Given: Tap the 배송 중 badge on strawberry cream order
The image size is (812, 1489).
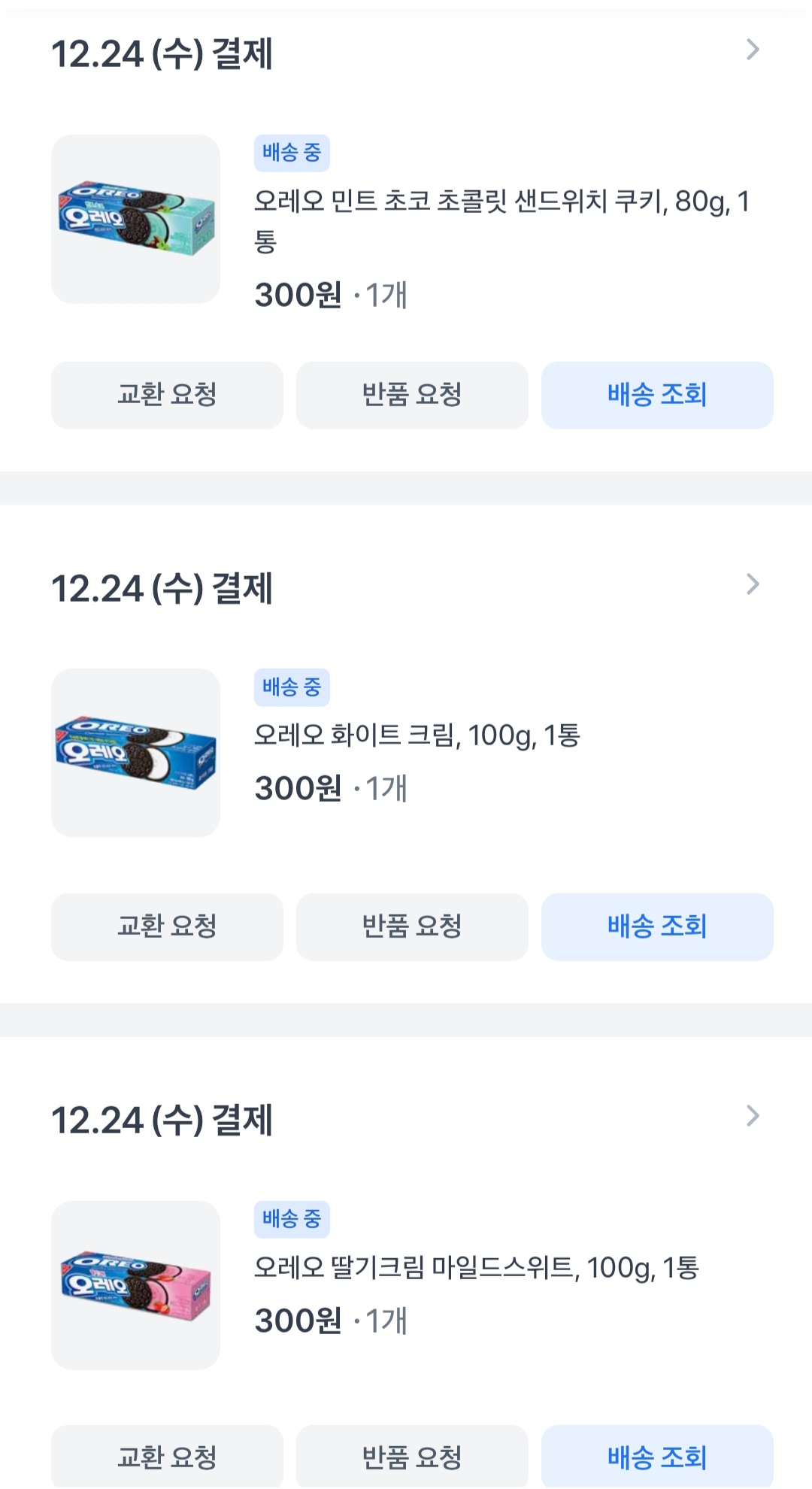Looking at the screenshot, I should pyautogui.click(x=292, y=1219).
